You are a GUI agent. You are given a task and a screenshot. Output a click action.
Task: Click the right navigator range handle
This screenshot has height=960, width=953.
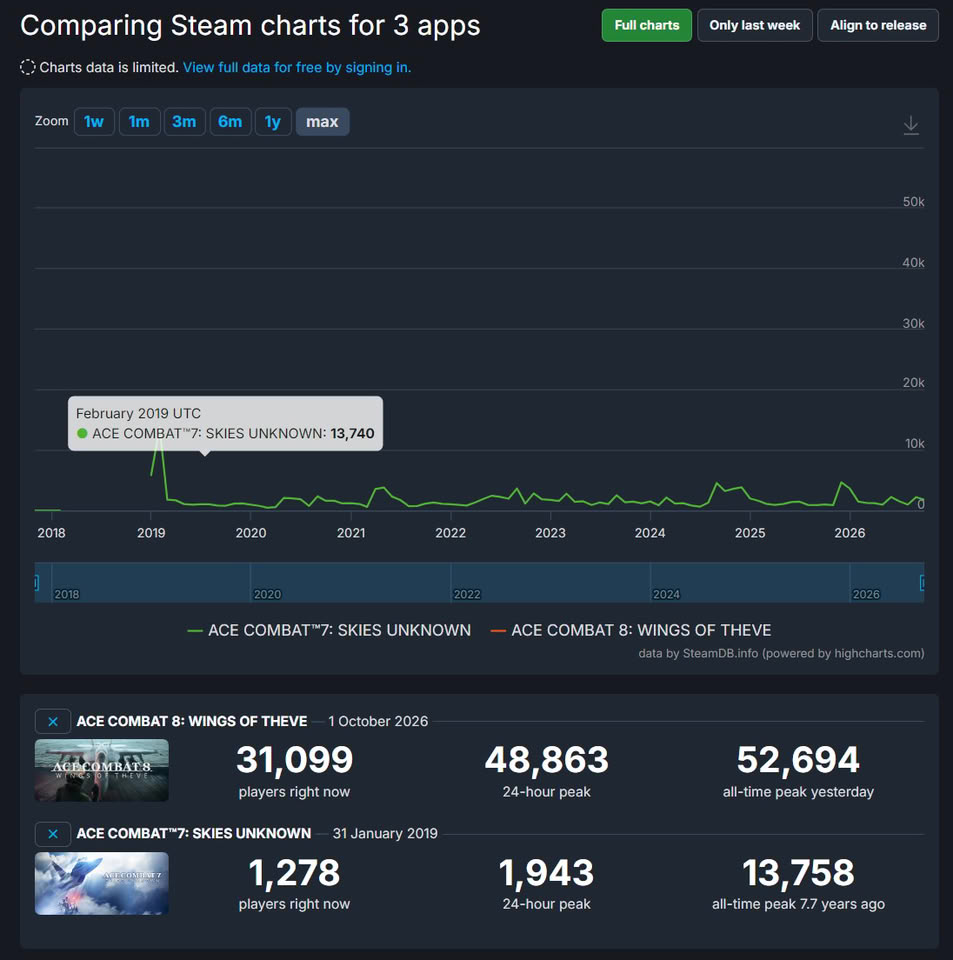pos(922,582)
